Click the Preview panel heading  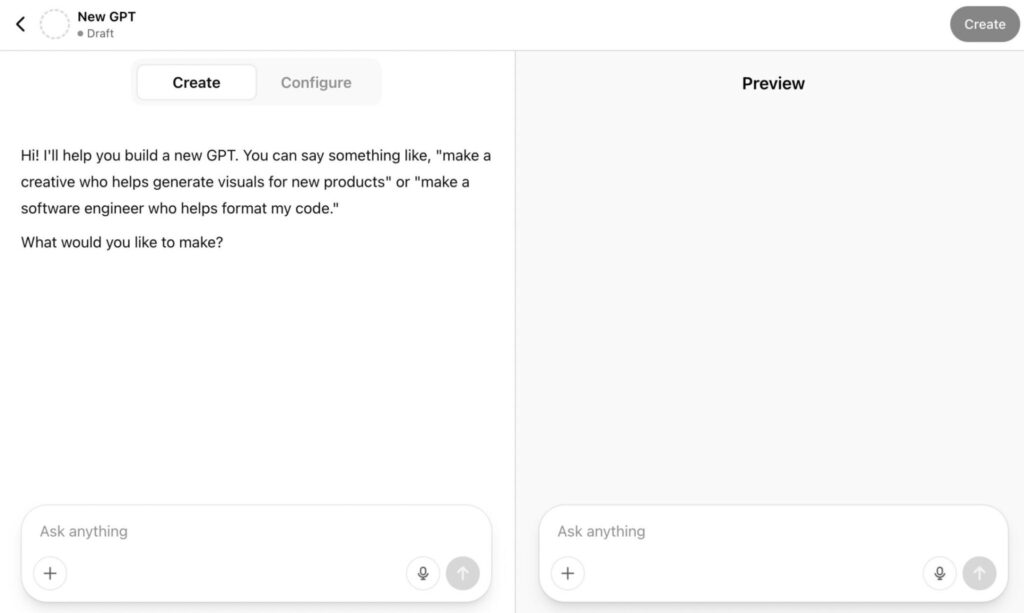click(x=773, y=84)
